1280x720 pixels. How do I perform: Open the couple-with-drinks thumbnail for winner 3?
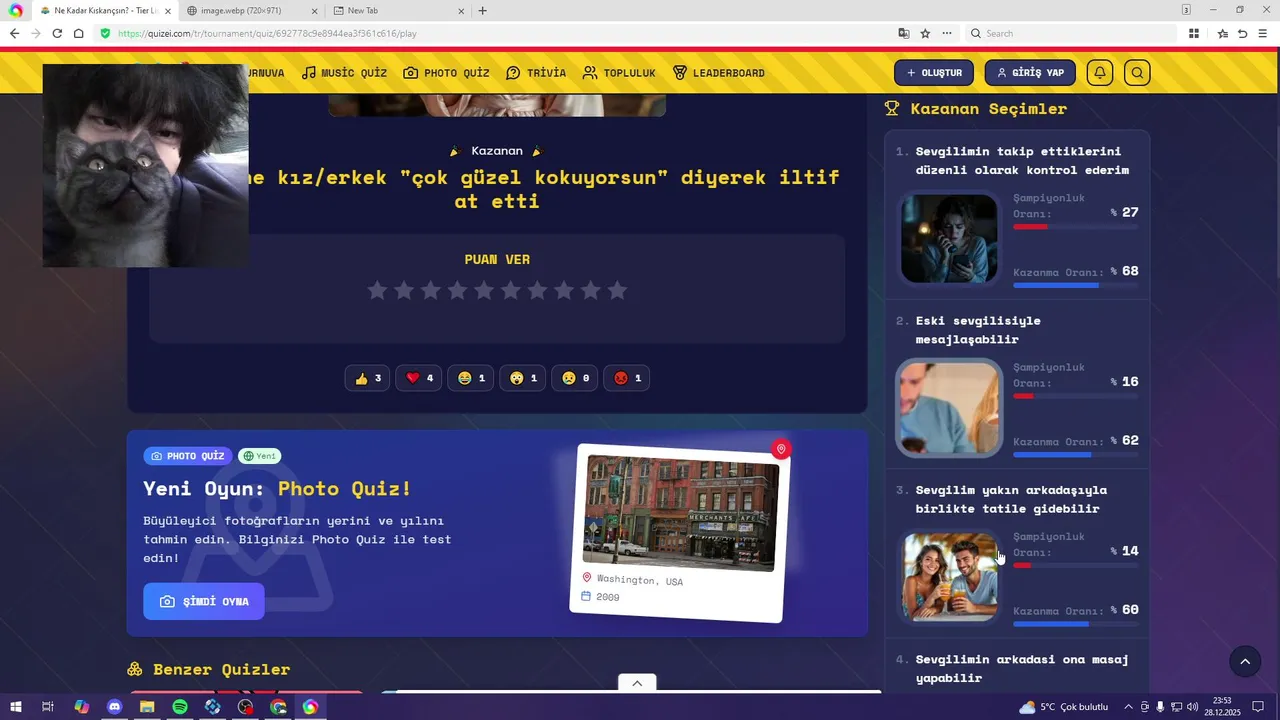pyautogui.click(x=949, y=577)
